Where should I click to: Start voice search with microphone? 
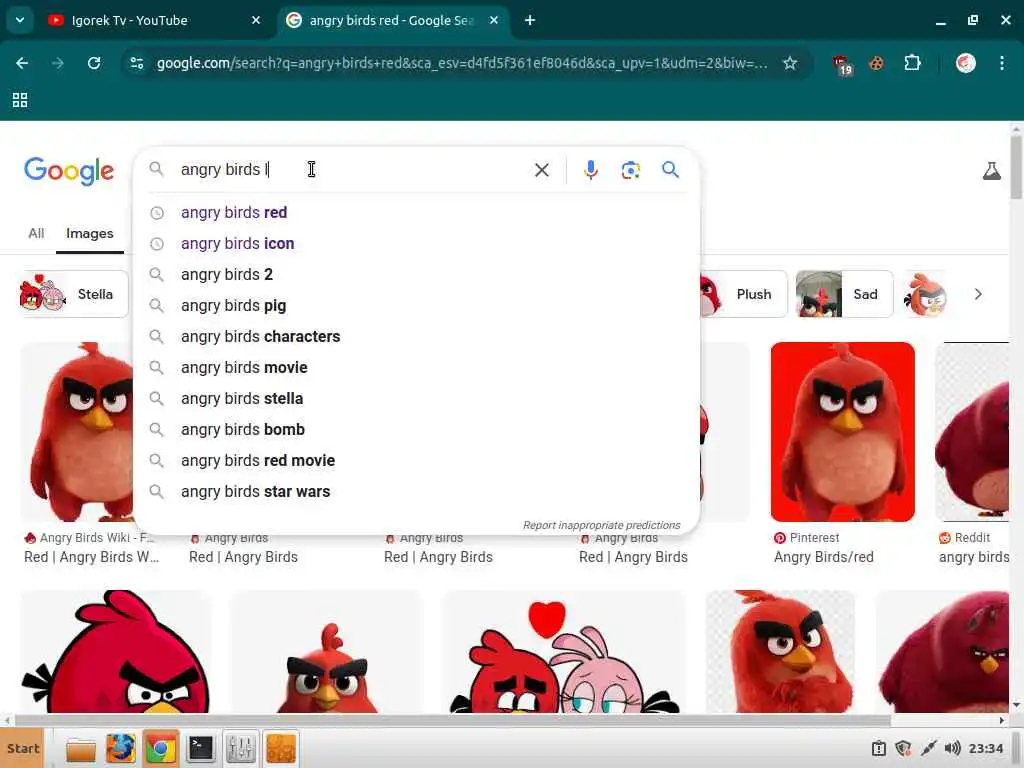[x=590, y=170]
